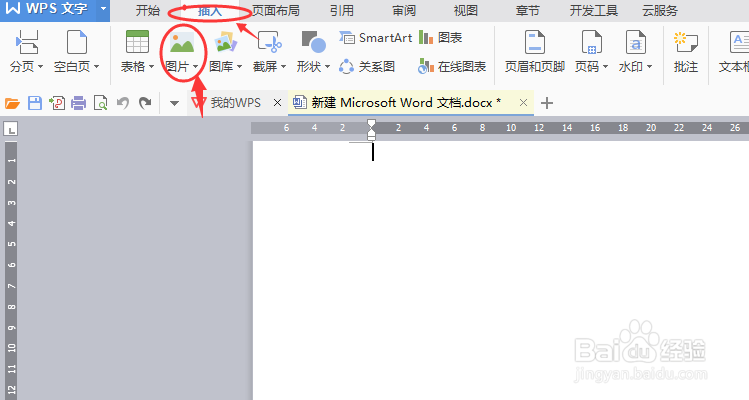The width and height of the screenshot is (749, 400).
Task: Expand the 截屏 dropdown arrow
Action: 283,67
